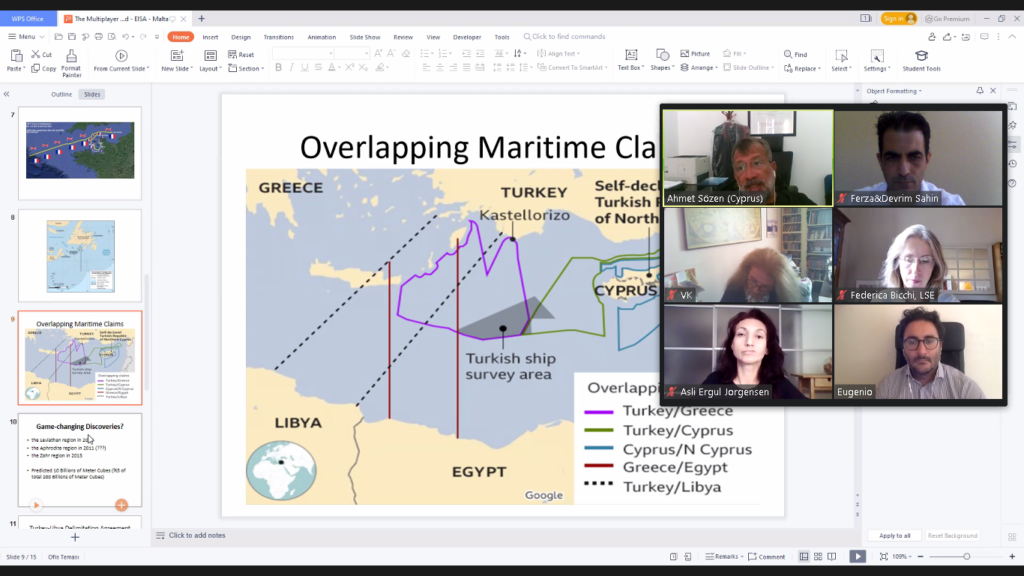This screenshot has width=1024, height=576.
Task: Toggle Strikethrough formatting
Action: 318,67
